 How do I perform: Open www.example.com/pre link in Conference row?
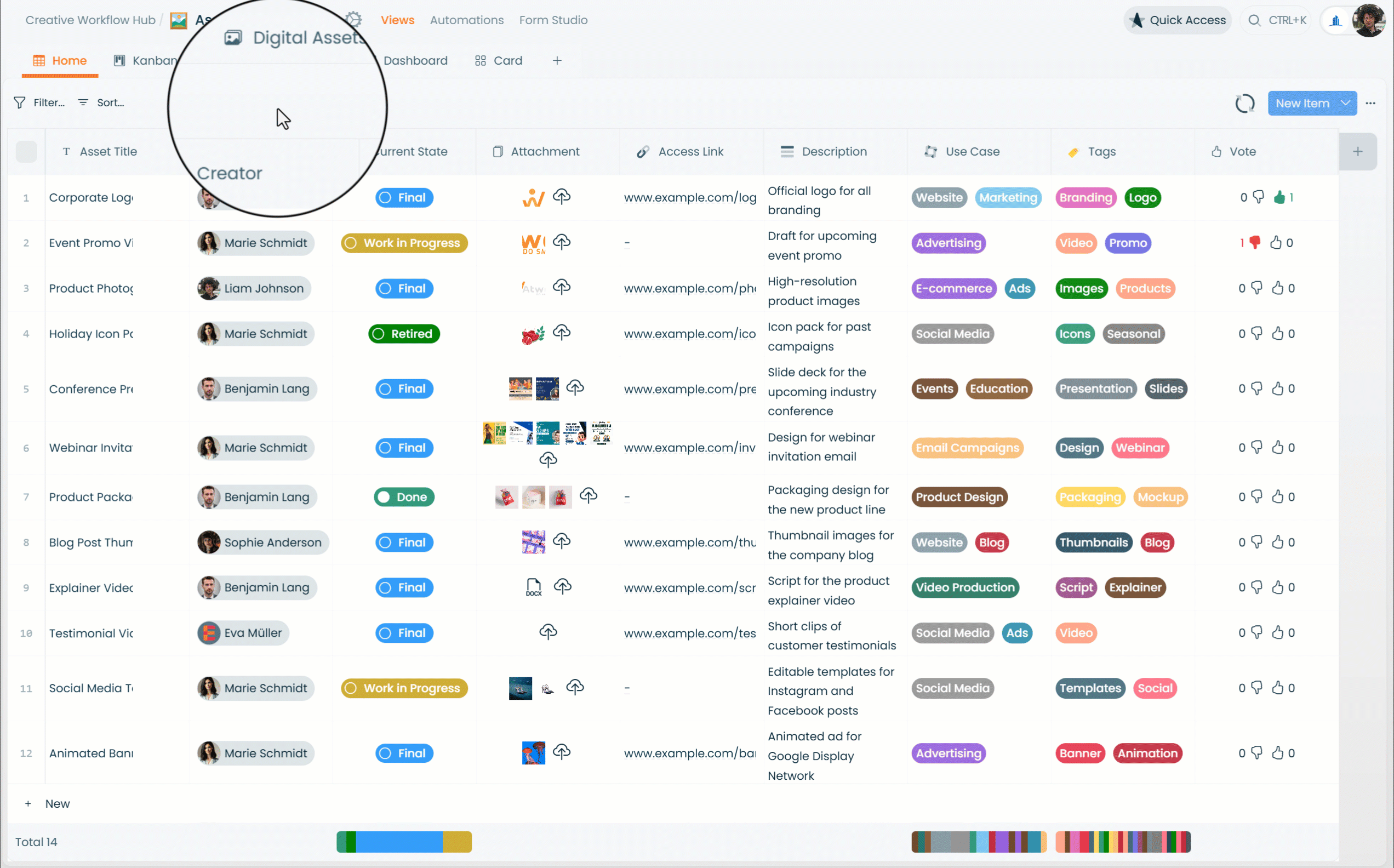690,389
